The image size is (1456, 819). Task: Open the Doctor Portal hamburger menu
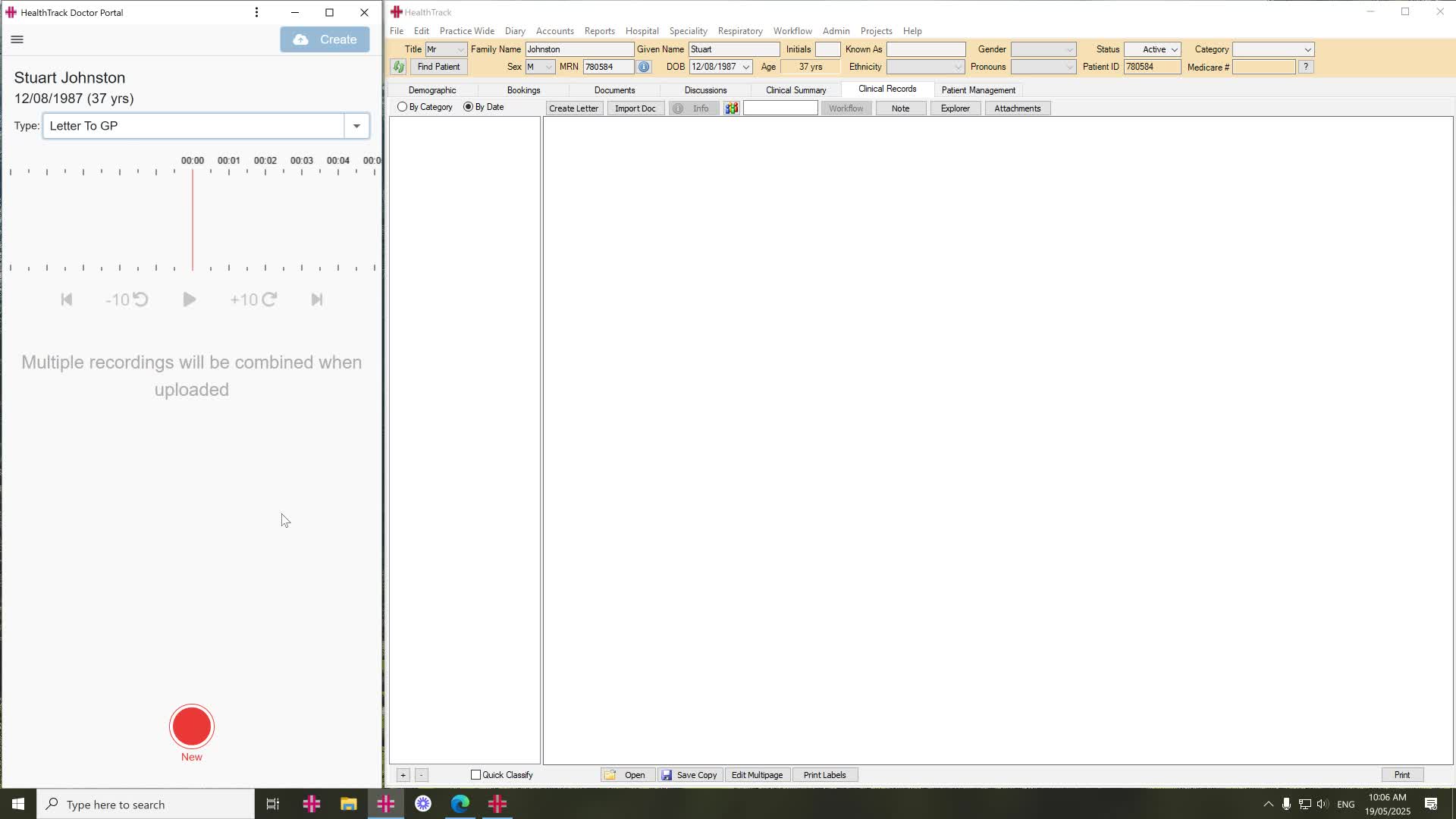(17, 39)
